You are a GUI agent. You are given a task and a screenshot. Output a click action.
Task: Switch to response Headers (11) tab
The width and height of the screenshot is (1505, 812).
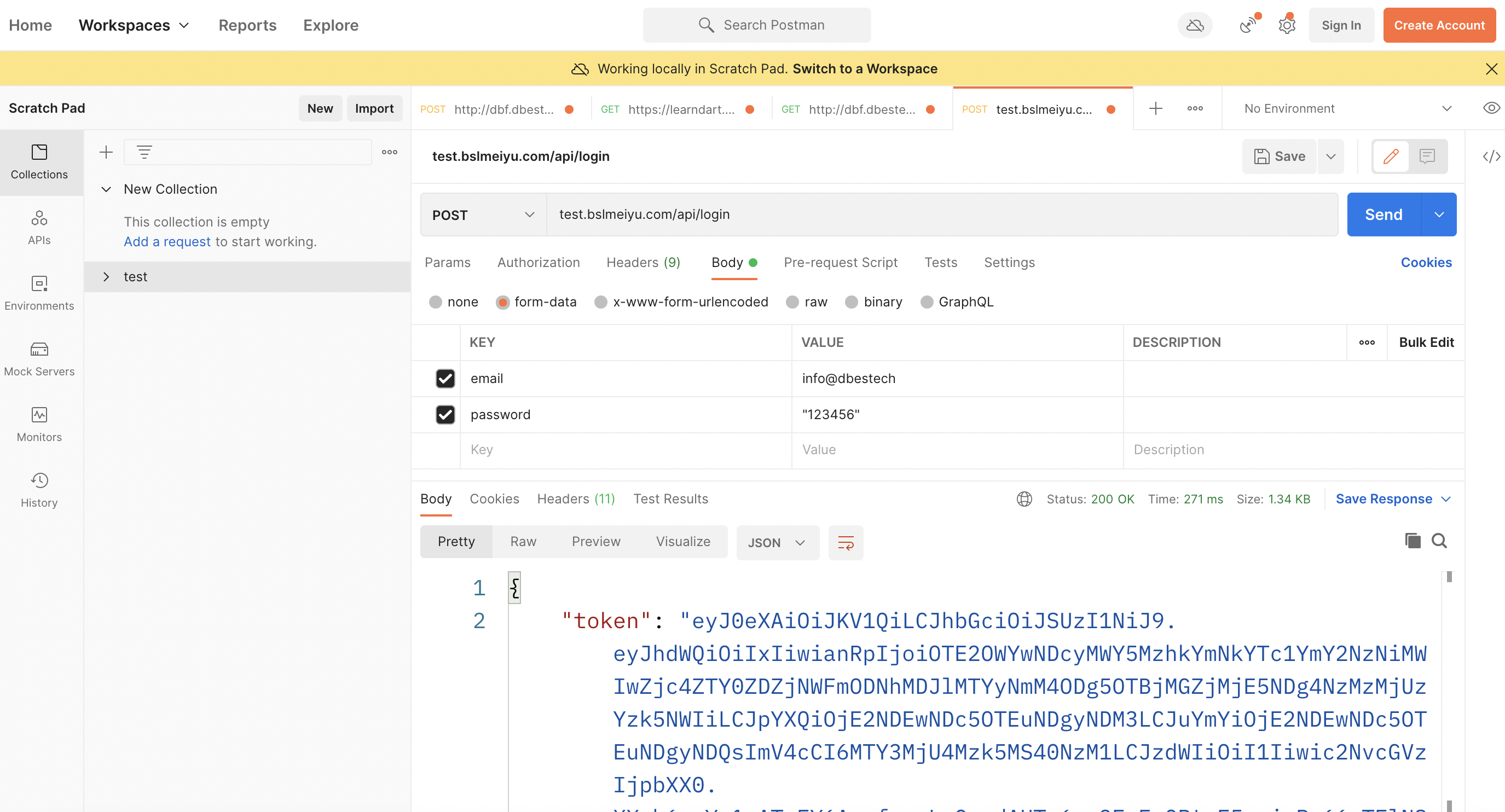pos(576,499)
